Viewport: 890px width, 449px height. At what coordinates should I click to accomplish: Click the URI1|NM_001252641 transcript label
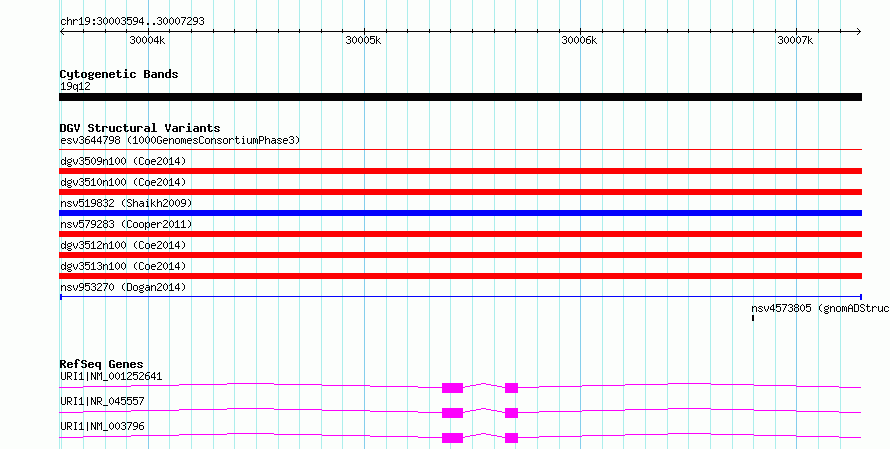pos(111,376)
